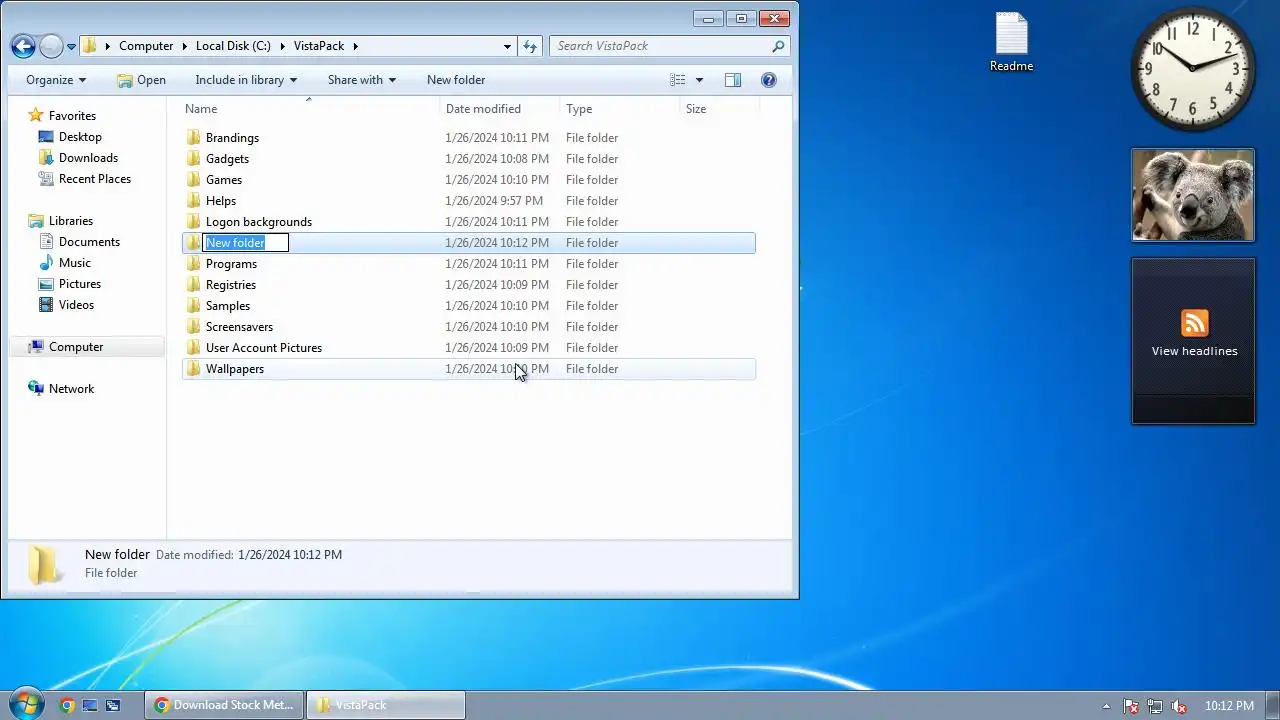Screen dimensions: 1280x720
Task: Expand arrow after VistaPack breadcrumb
Action: 355,46
